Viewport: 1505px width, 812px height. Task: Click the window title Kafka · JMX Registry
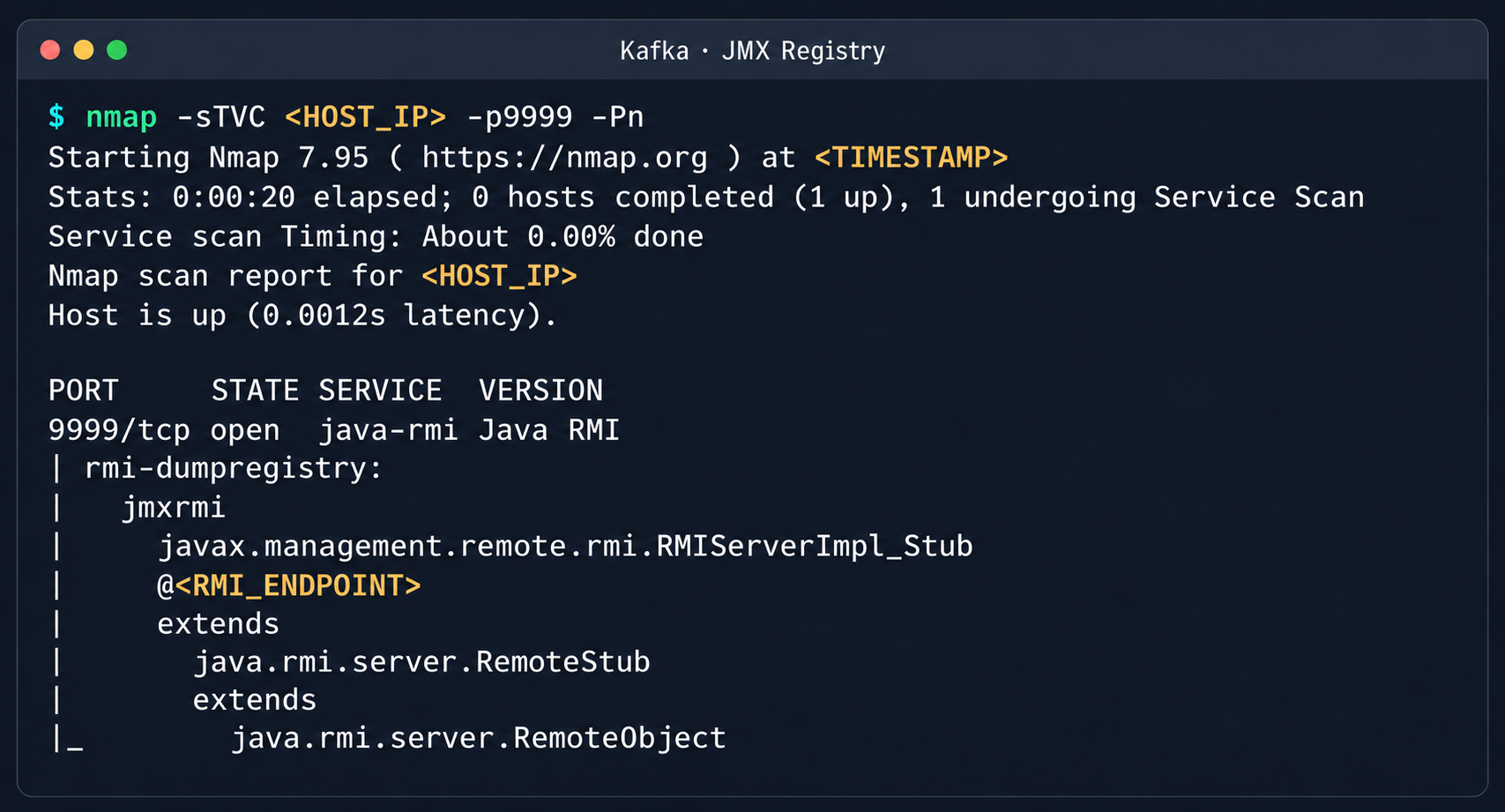tap(752, 51)
